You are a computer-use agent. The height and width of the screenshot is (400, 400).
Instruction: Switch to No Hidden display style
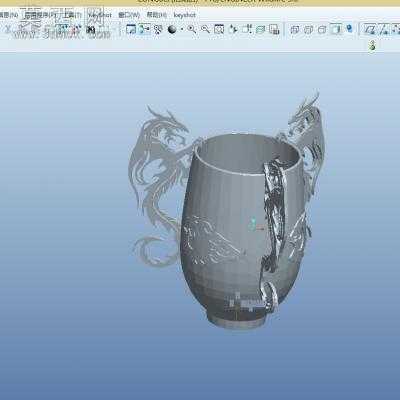coord(322,30)
